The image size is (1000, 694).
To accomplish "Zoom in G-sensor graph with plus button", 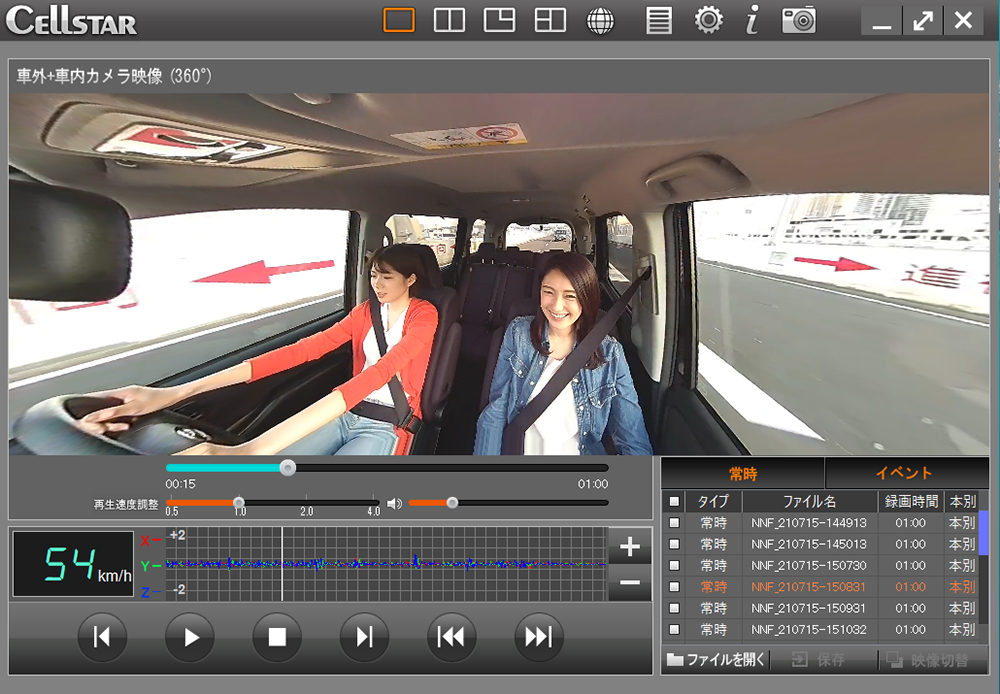I will pos(629,547).
